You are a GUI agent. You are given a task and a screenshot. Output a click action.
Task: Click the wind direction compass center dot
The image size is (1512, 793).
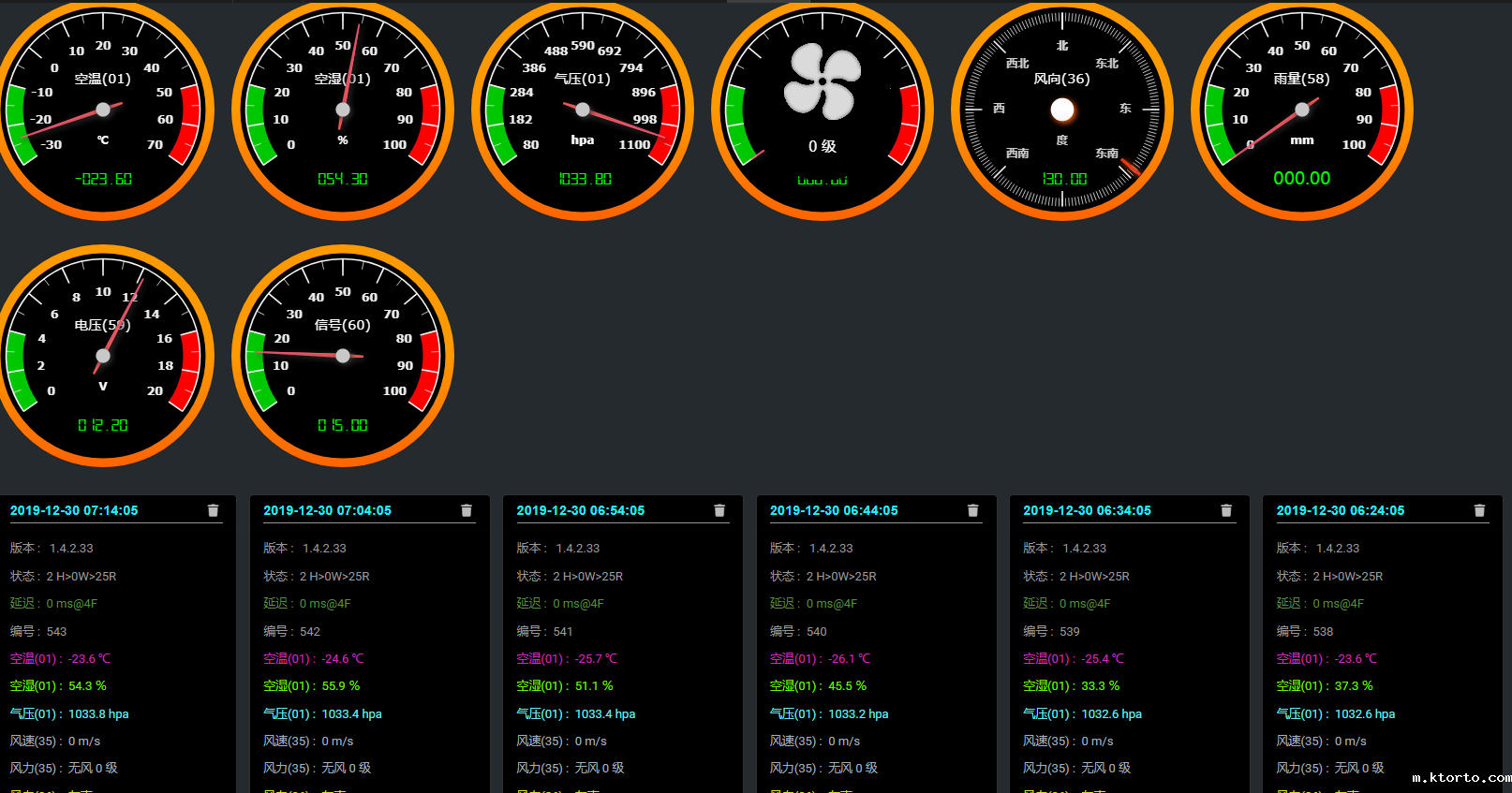point(1062,110)
